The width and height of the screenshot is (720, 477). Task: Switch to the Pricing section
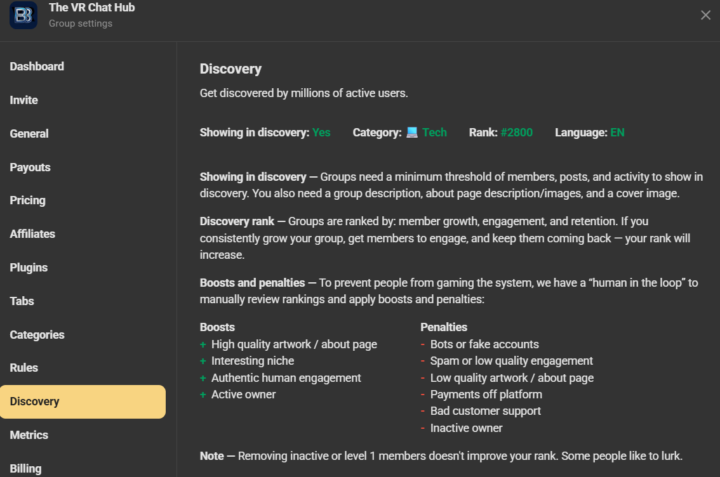tap(28, 201)
